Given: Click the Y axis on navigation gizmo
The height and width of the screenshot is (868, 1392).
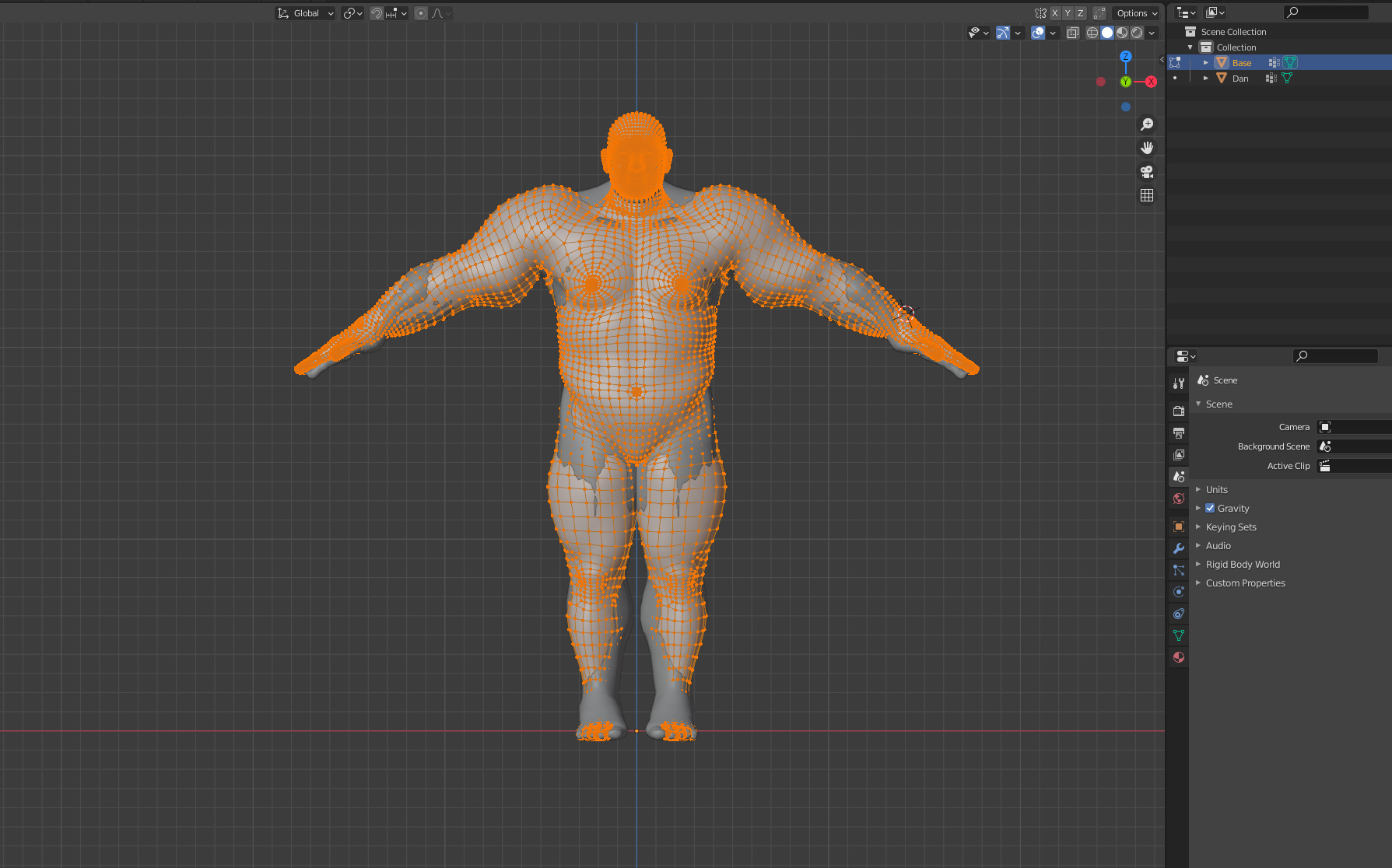Looking at the screenshot, I should (1126, 82).
